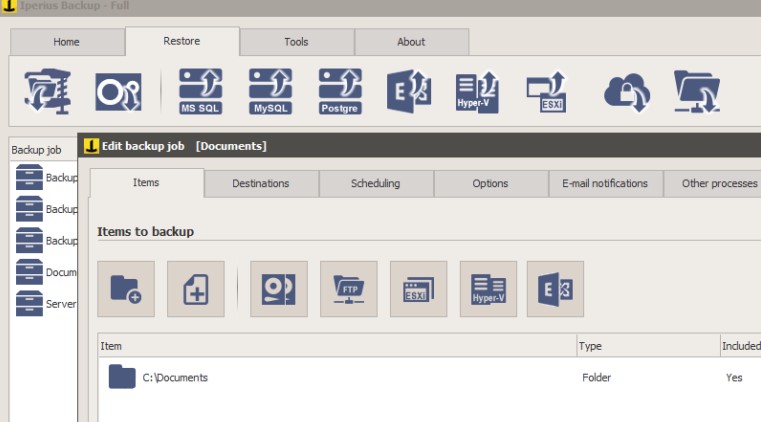The image size is (761, 422).
Task: Select the Server backup job
Action: tap(46, 303)
